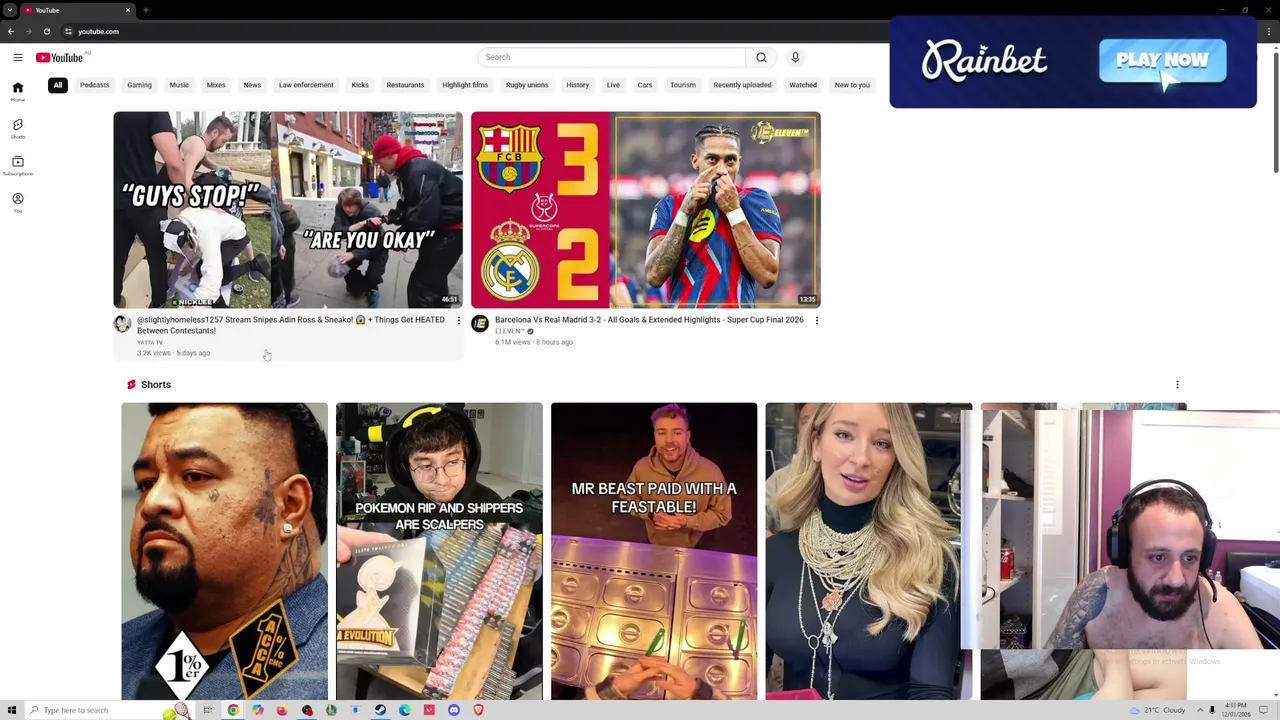Open the Windows Start menu
The width and height of the screenshot is (1280, 720).
coord(12,710)
